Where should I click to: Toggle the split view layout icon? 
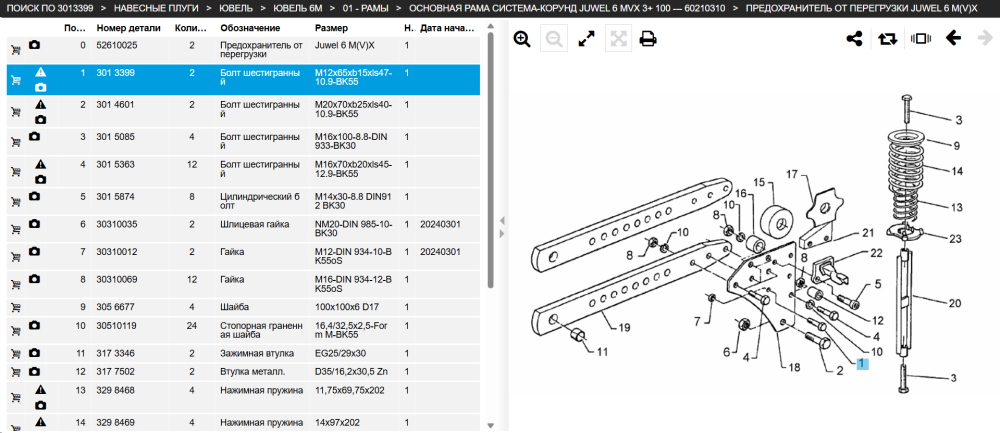click(921, 39)
